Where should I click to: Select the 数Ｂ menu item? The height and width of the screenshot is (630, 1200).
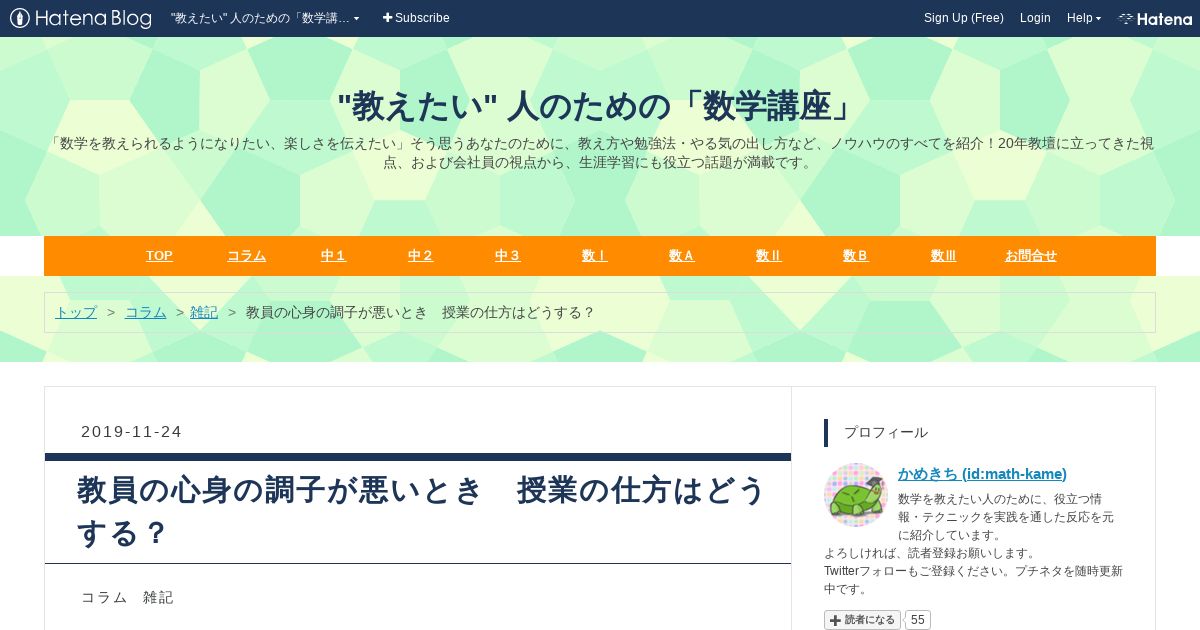pos(855,256)
